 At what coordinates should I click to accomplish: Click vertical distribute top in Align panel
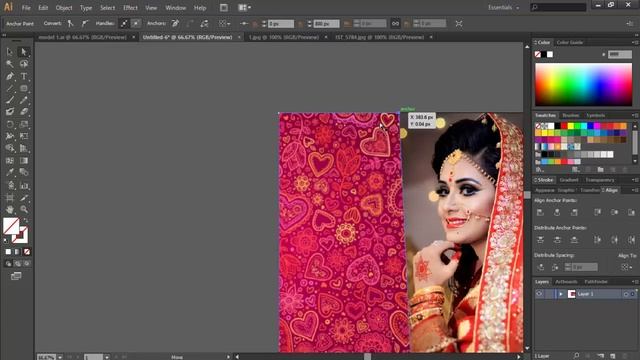540,240
